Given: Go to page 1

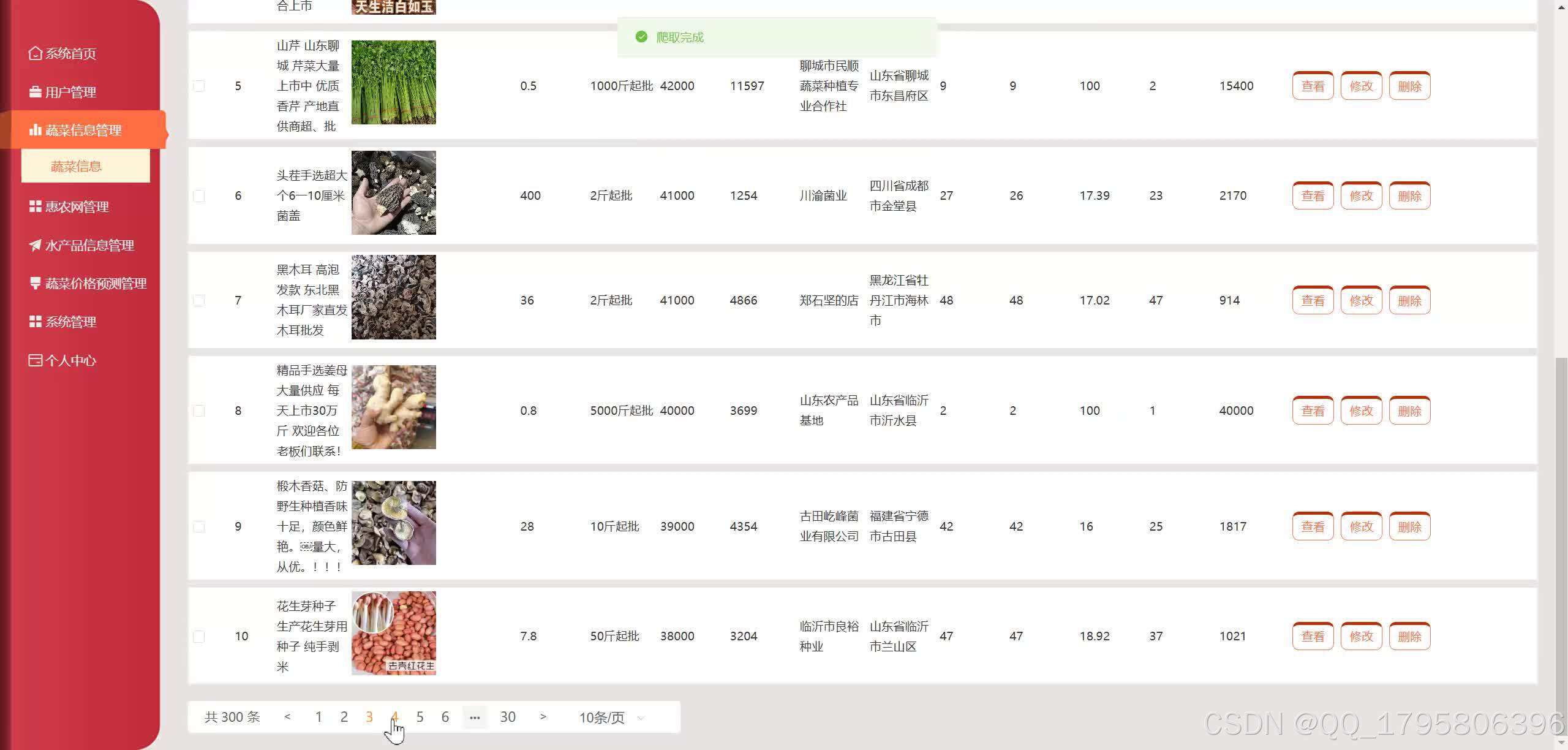Looking at the screenshot, I should coord(318,717).
